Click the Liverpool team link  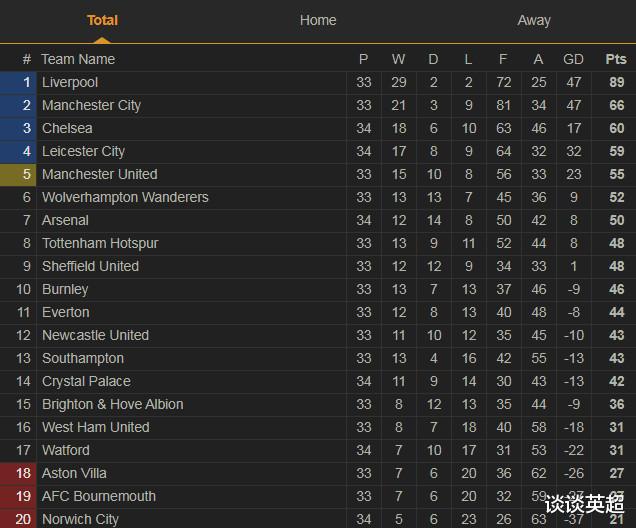click(70, 82)
